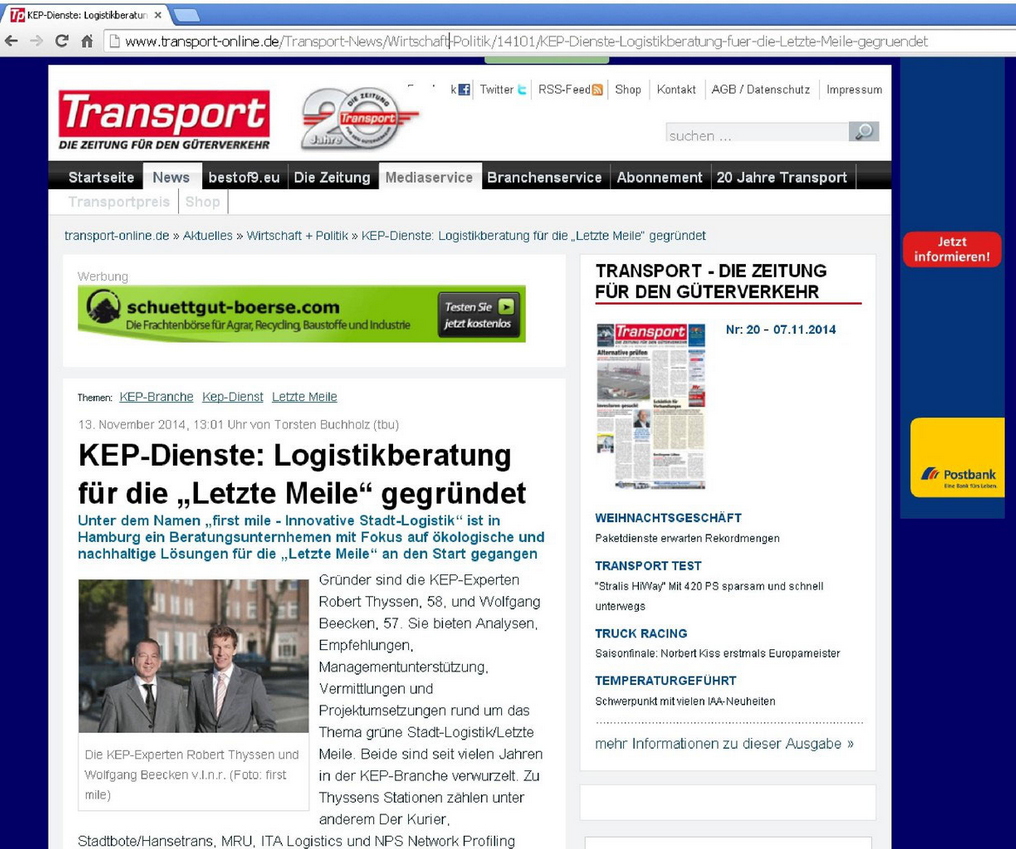Click the browser address bar
This screenshot has width=1016, height=849.
click(557, 41)
